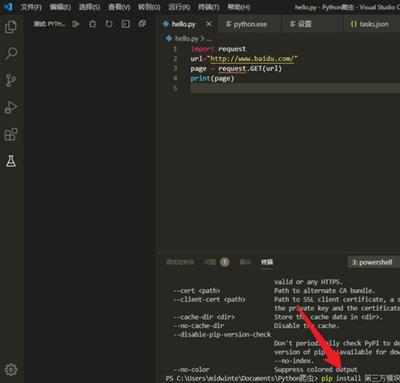Open the http://www.baidu.com/ URL string

(x=253, y=59)
